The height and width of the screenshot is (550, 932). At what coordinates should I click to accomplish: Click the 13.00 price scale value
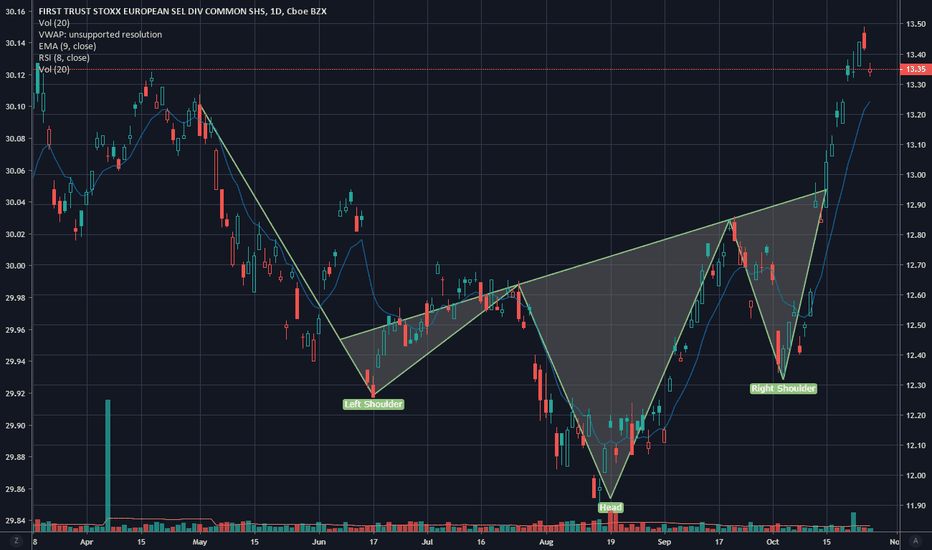915,175
